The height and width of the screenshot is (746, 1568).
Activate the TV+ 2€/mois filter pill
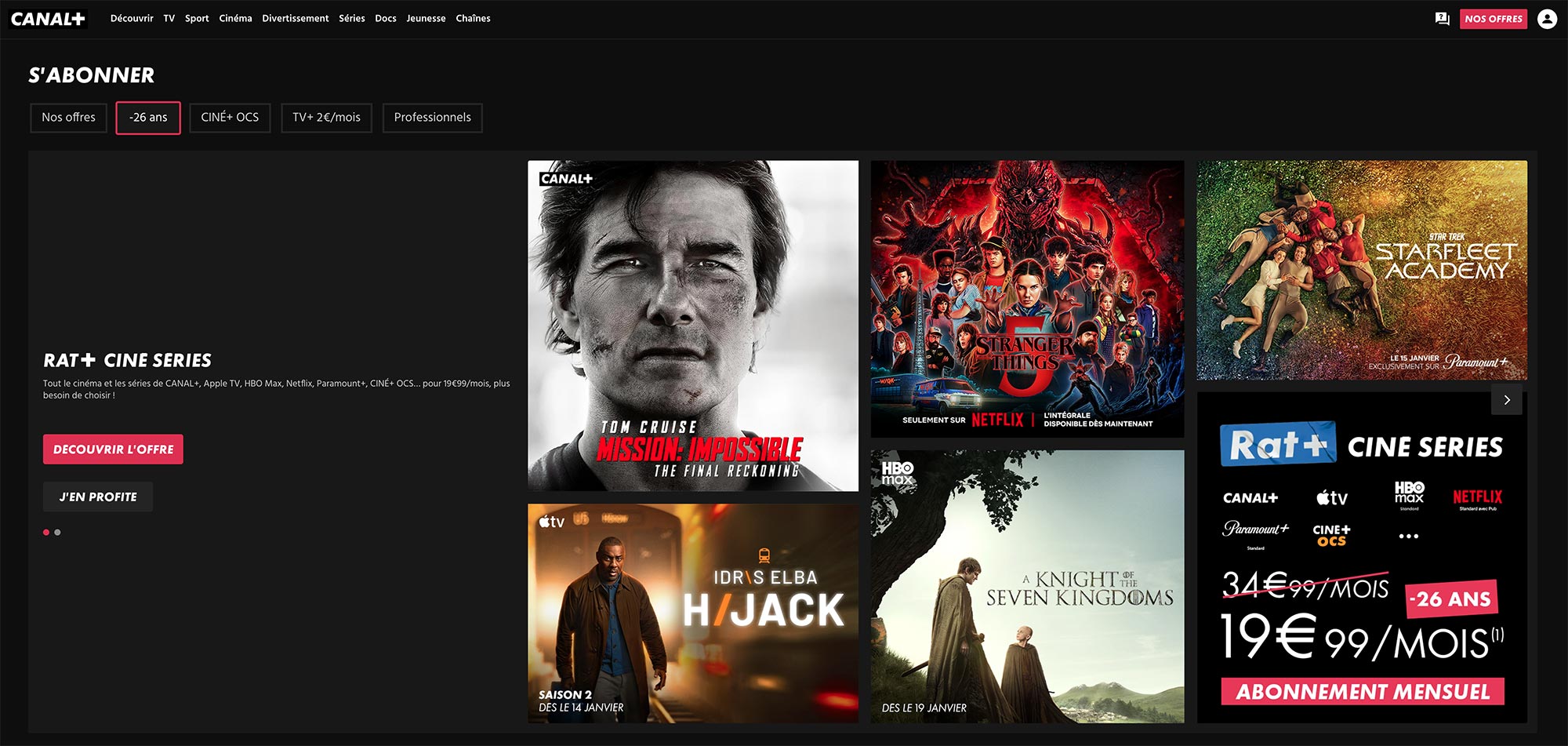coord(326,118)
